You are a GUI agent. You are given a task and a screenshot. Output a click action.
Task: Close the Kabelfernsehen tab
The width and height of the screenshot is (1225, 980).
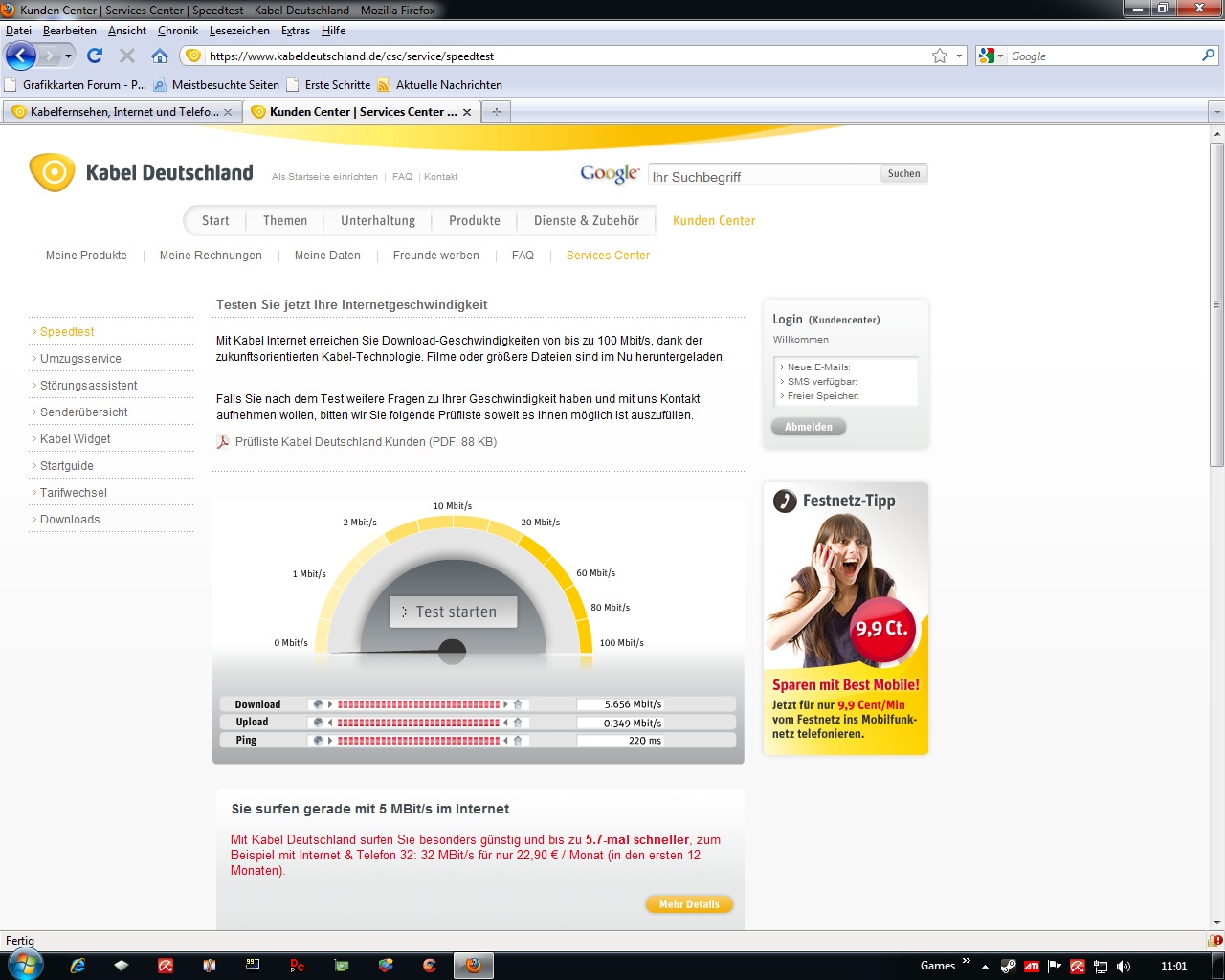coord(228,112)
